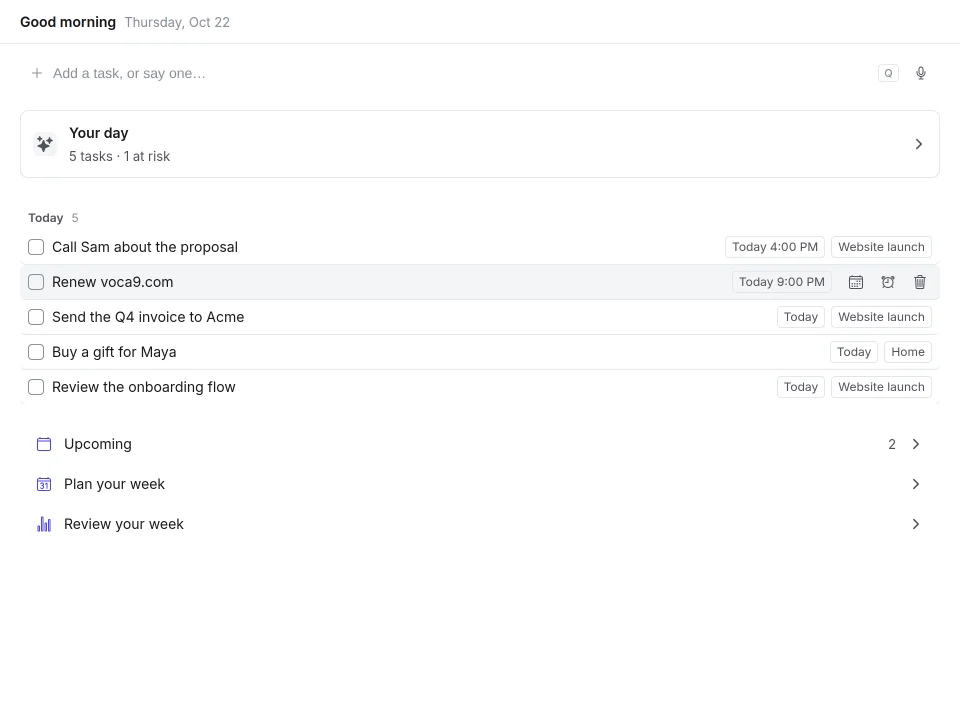The height and width of the screenshot is (720, 960).
Task: Click Website launch tag on Call Sam row
Action: pyautogui.click(x=881, y=247)
